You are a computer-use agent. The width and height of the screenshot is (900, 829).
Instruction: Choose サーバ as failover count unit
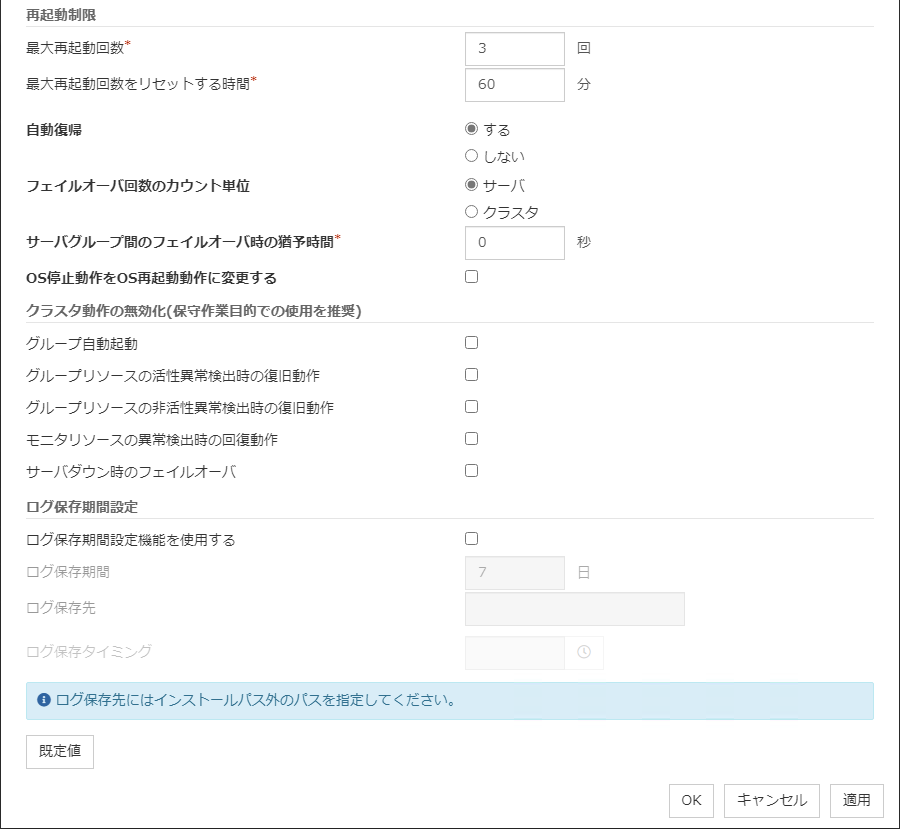click(472, 185)
